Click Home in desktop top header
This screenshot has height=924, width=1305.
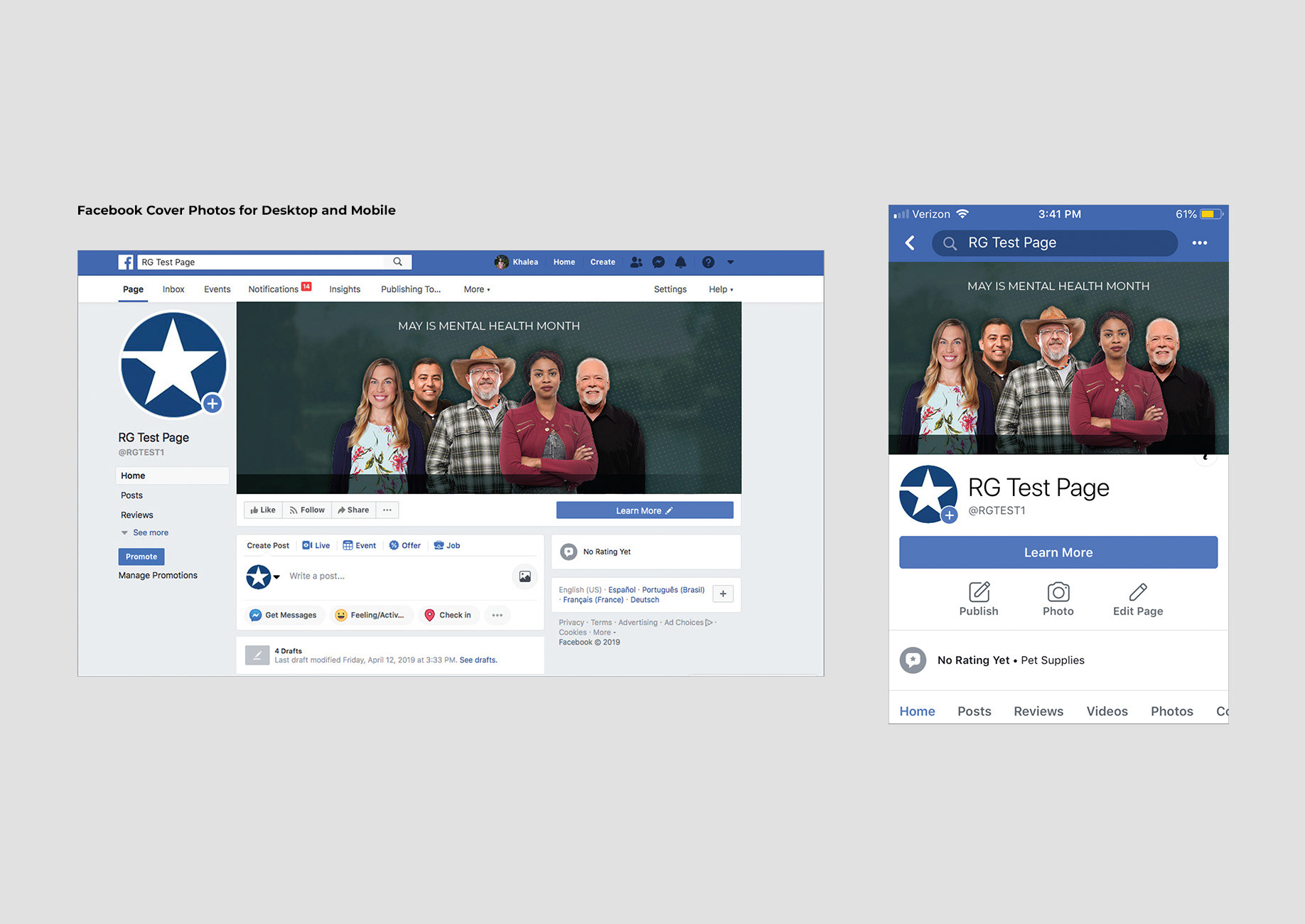(x=564, y=262)
